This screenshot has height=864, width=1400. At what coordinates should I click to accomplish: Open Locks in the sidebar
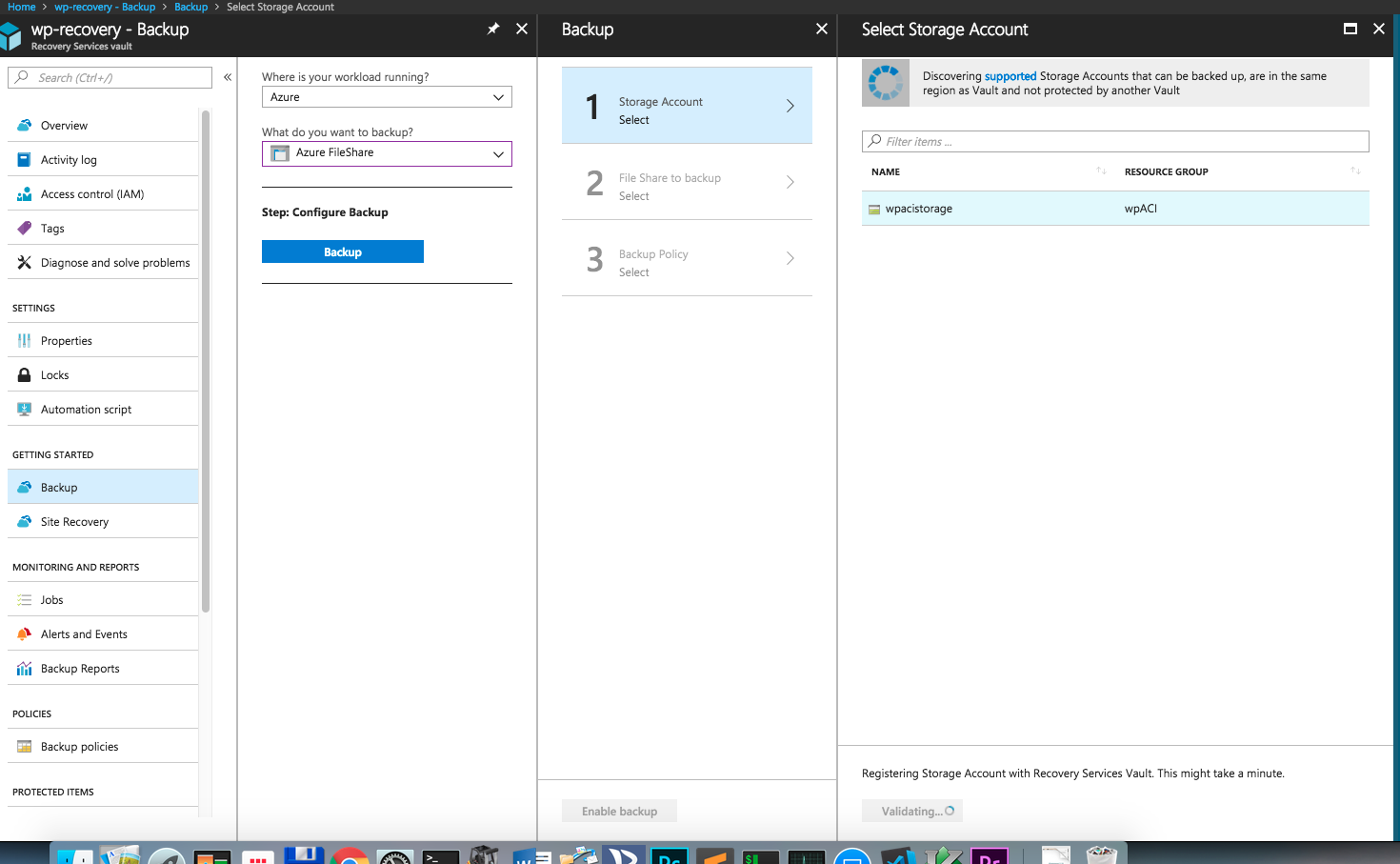point(103,374)
